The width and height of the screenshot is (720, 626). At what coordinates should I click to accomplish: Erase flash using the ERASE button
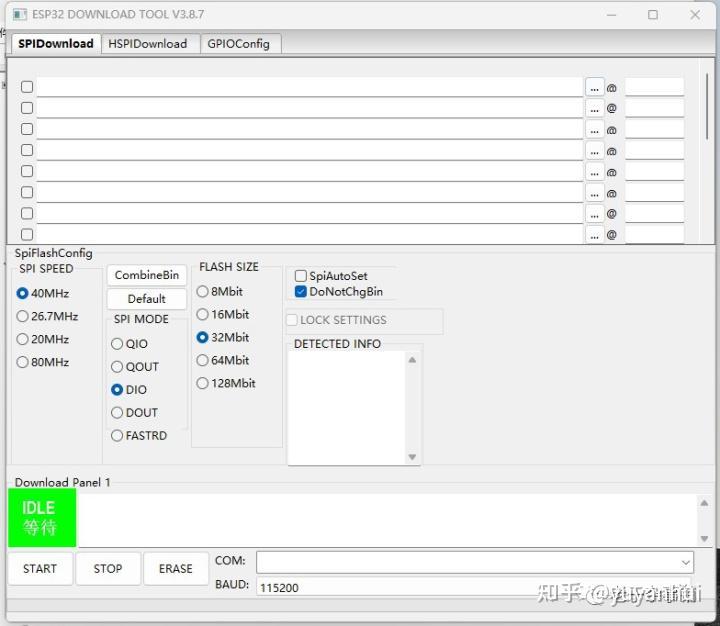[x=176, y=569]
